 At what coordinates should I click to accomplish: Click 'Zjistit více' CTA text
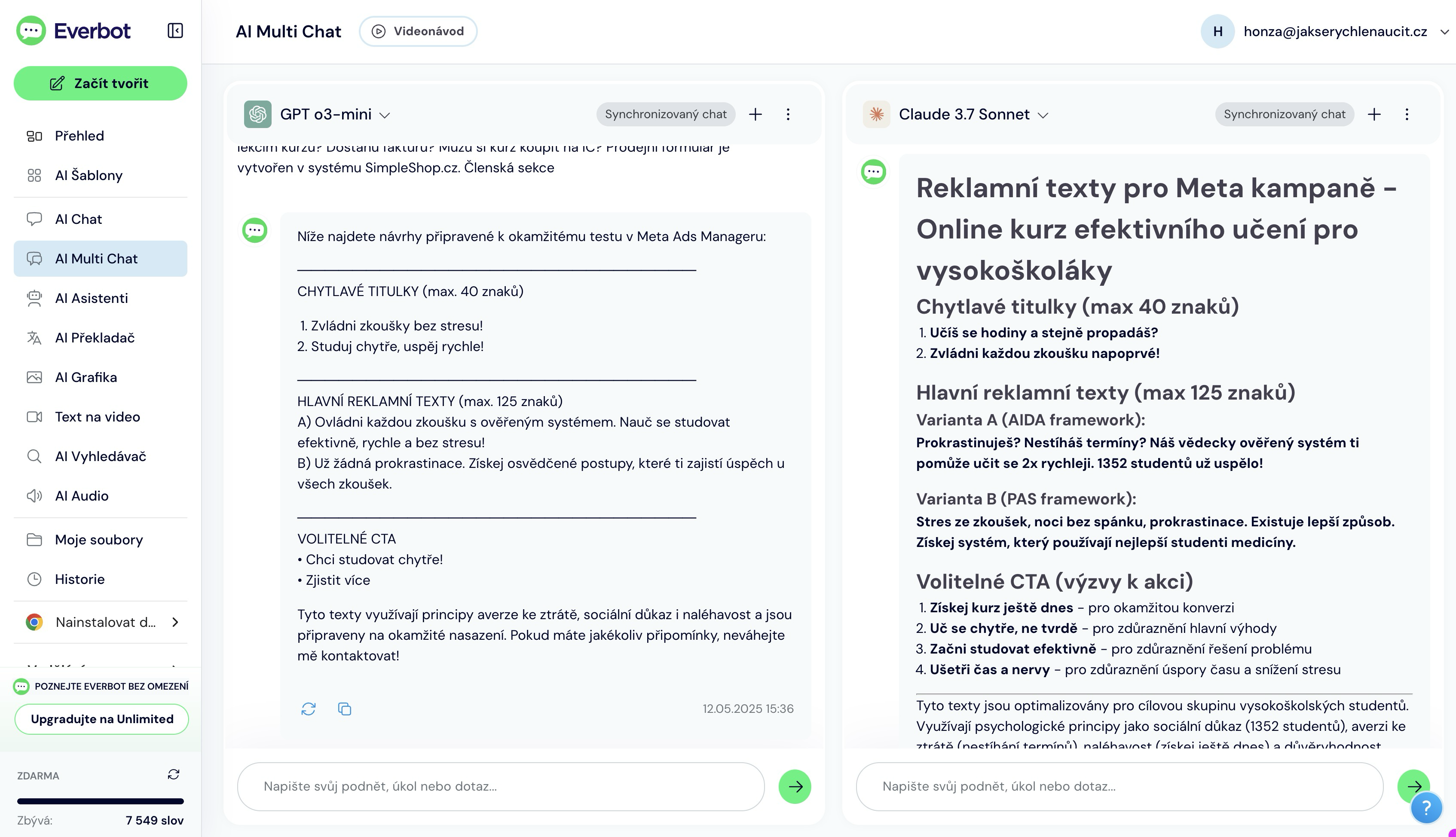click(x=338, y=580)
